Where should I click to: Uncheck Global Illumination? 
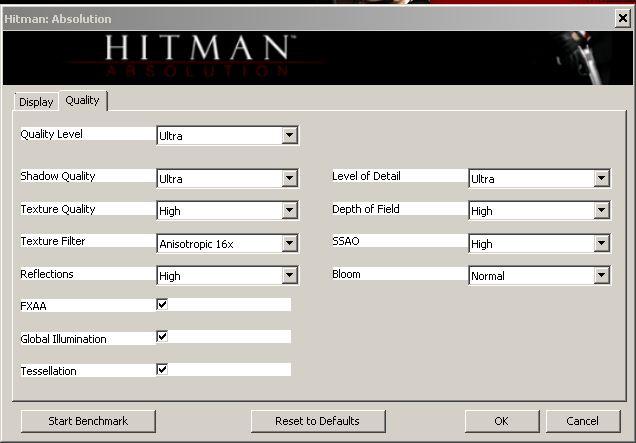tap(162, 336)
